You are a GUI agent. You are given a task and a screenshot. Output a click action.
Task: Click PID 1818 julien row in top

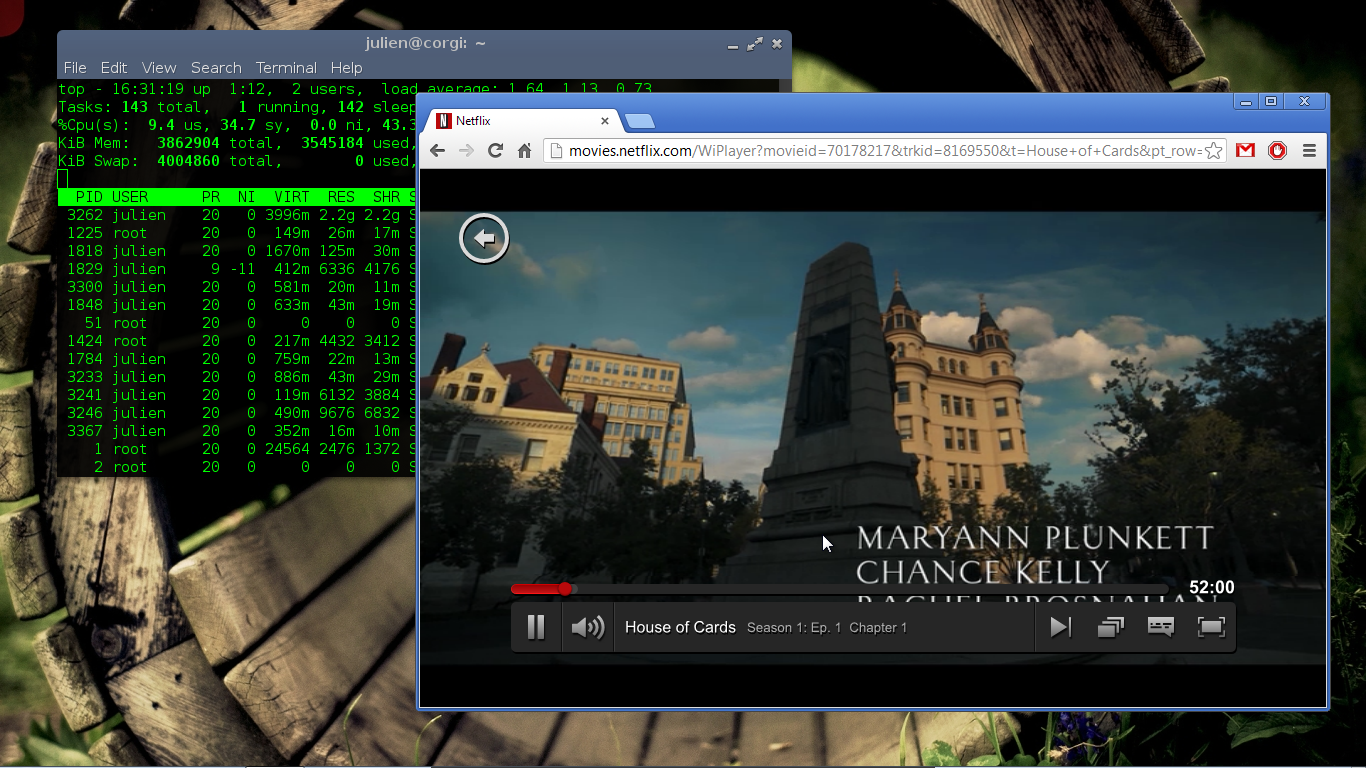pyautogui.click(x=237, y=251)
